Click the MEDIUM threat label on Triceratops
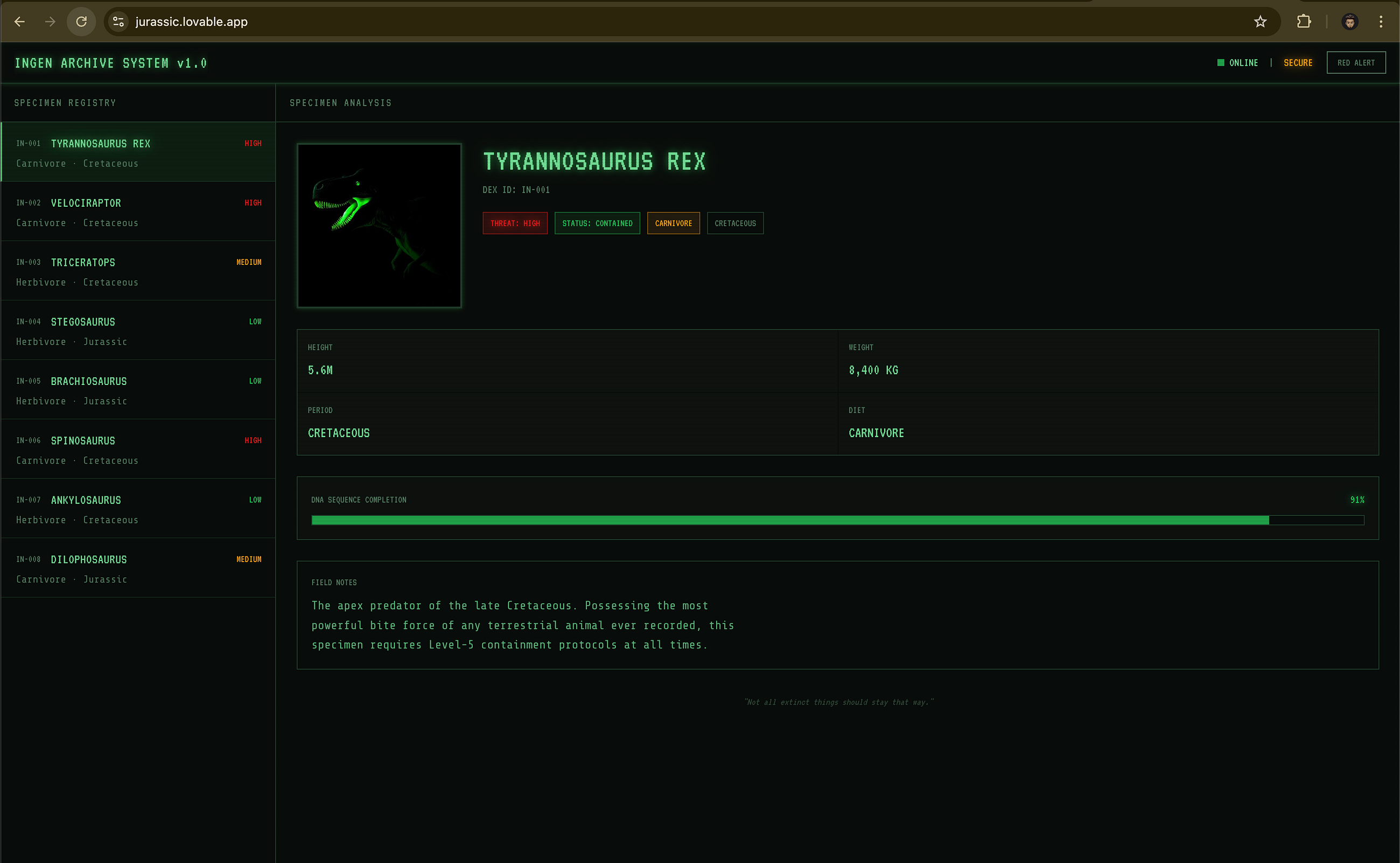Image resolution: width=1400 pixels, height=863 pixels. [x=249, y=262]
